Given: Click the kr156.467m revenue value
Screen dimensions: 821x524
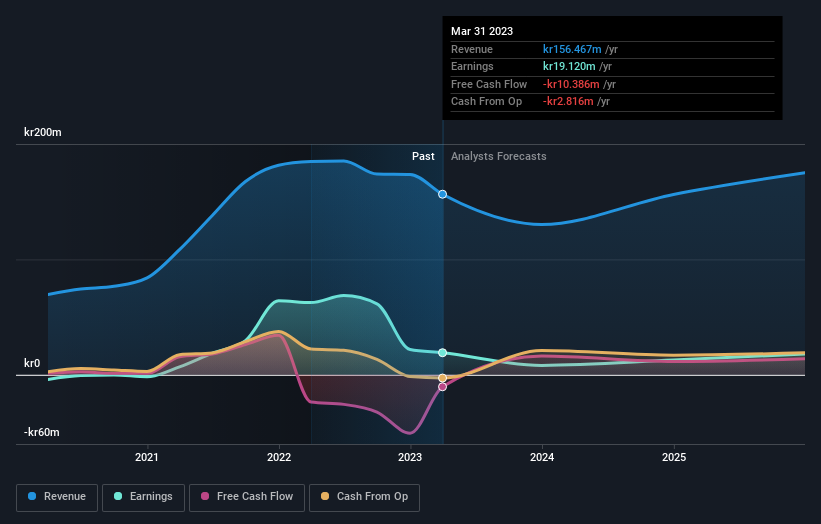Looking at the screenshot, I should (572, 49).
